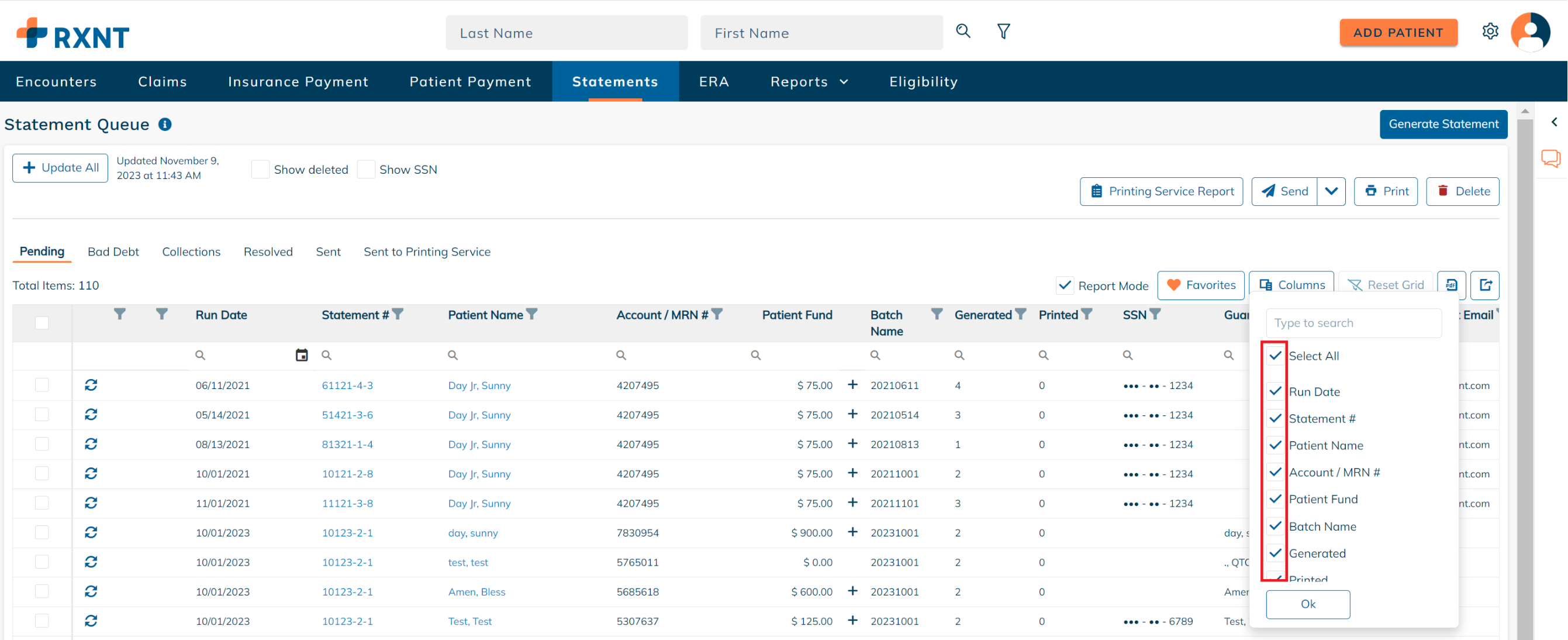This screenshot has height=640, width=1568.
Task: Expand patient fund plus for 20210611
Action: (x=853, y=384)
